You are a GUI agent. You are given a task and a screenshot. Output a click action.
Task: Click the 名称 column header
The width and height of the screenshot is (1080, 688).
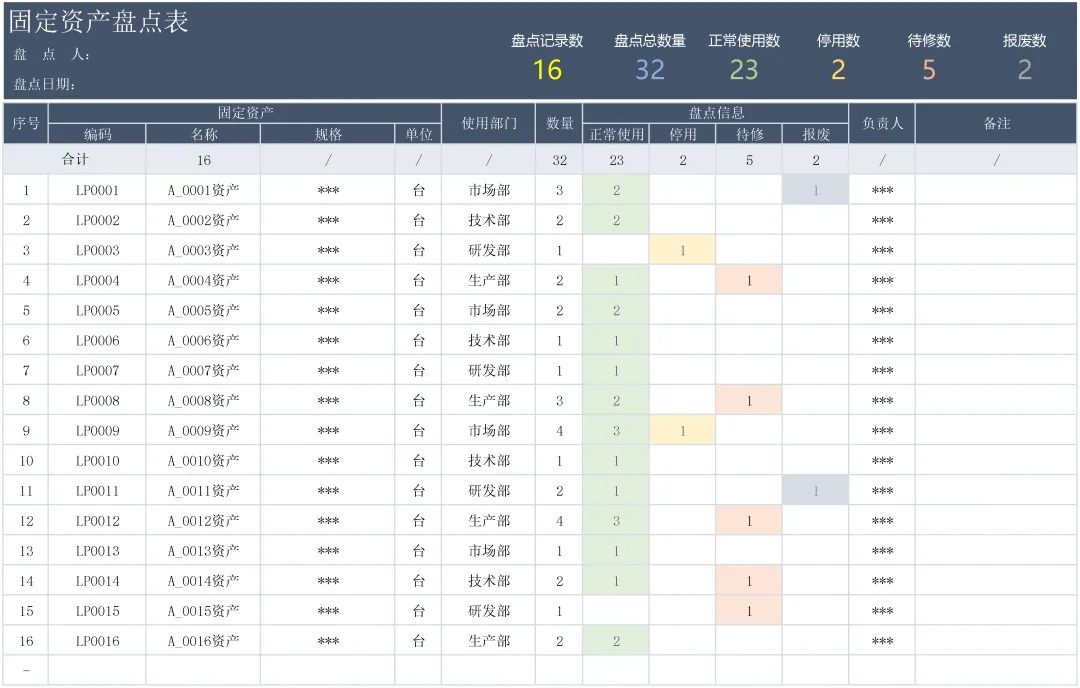(203, 134)
